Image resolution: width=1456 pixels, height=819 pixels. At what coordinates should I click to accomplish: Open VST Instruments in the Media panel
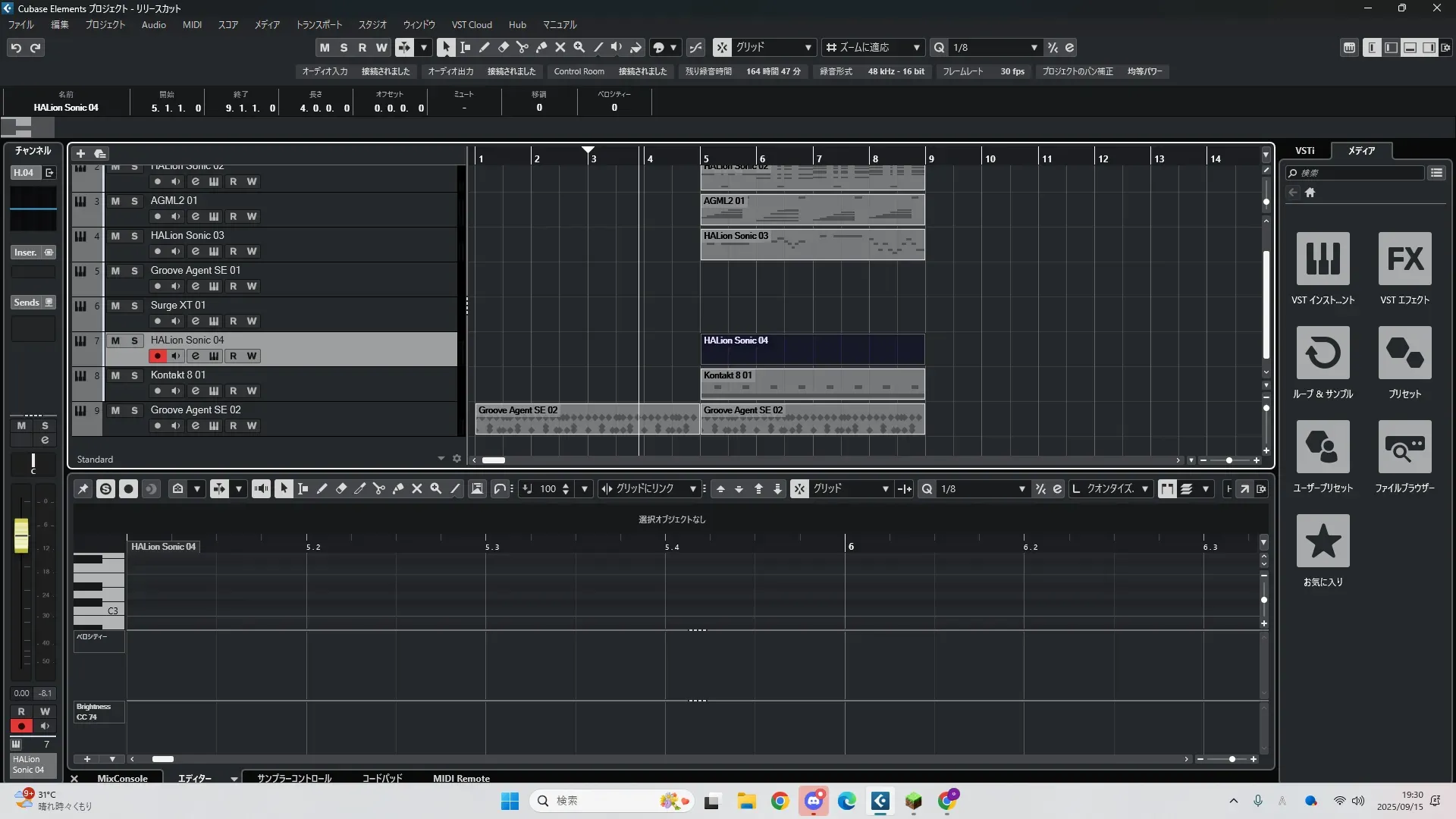click(1323, 259)
